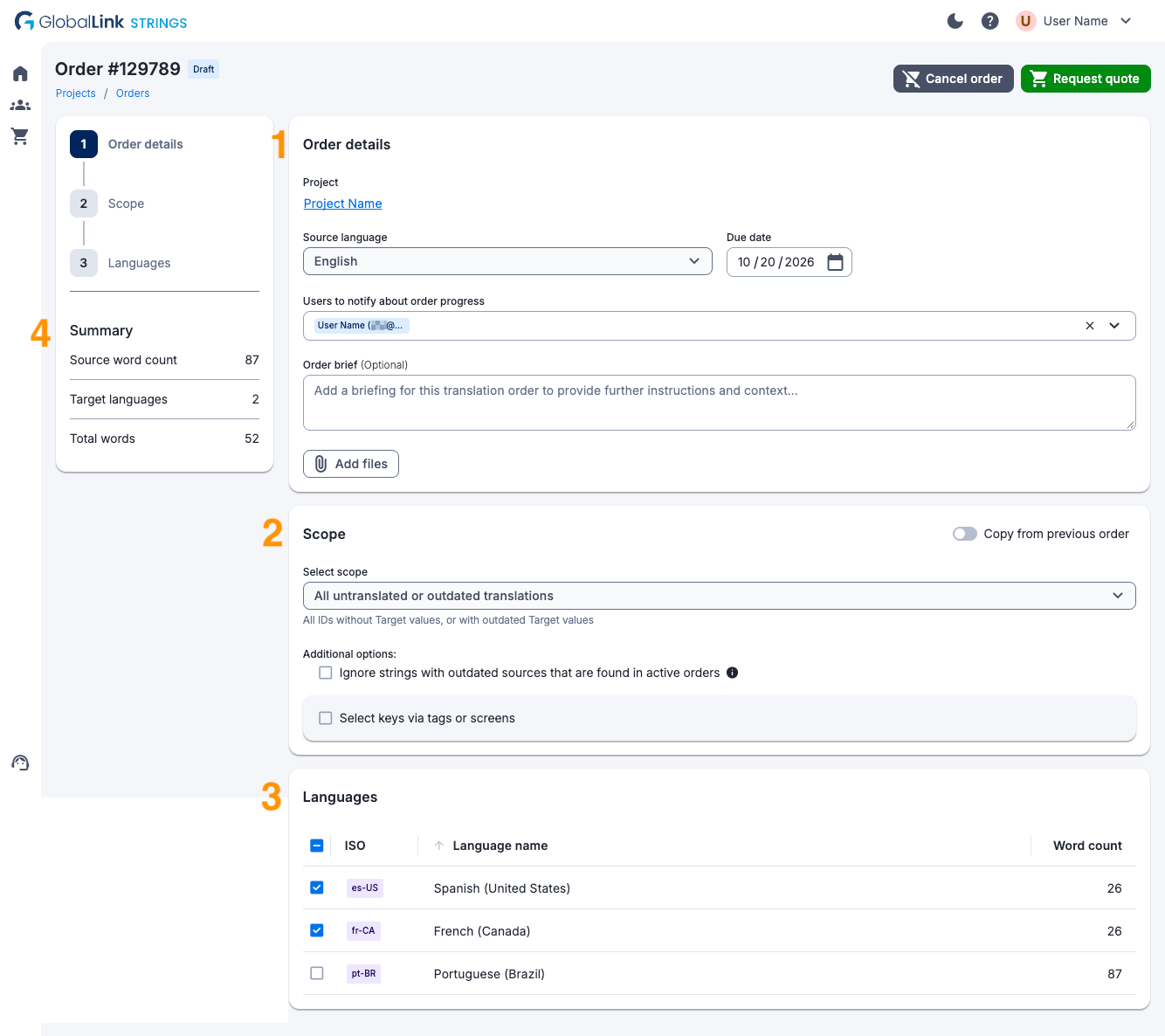The image size is (1165, 1036).
Task: Sort by Language name arrow icon
Action: [x=439, y=846]
